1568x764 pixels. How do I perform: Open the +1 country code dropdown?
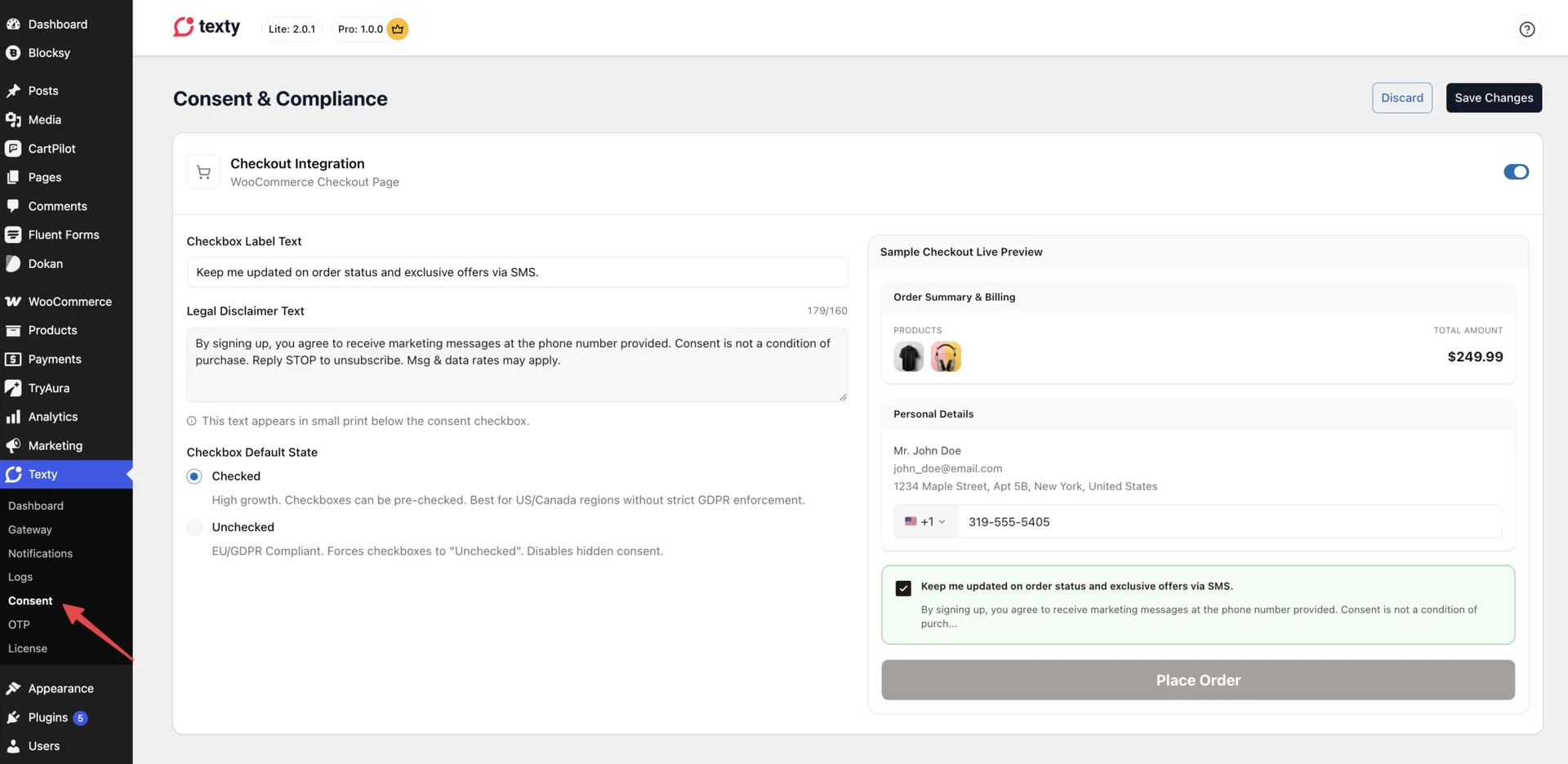(x=925, y=521)
